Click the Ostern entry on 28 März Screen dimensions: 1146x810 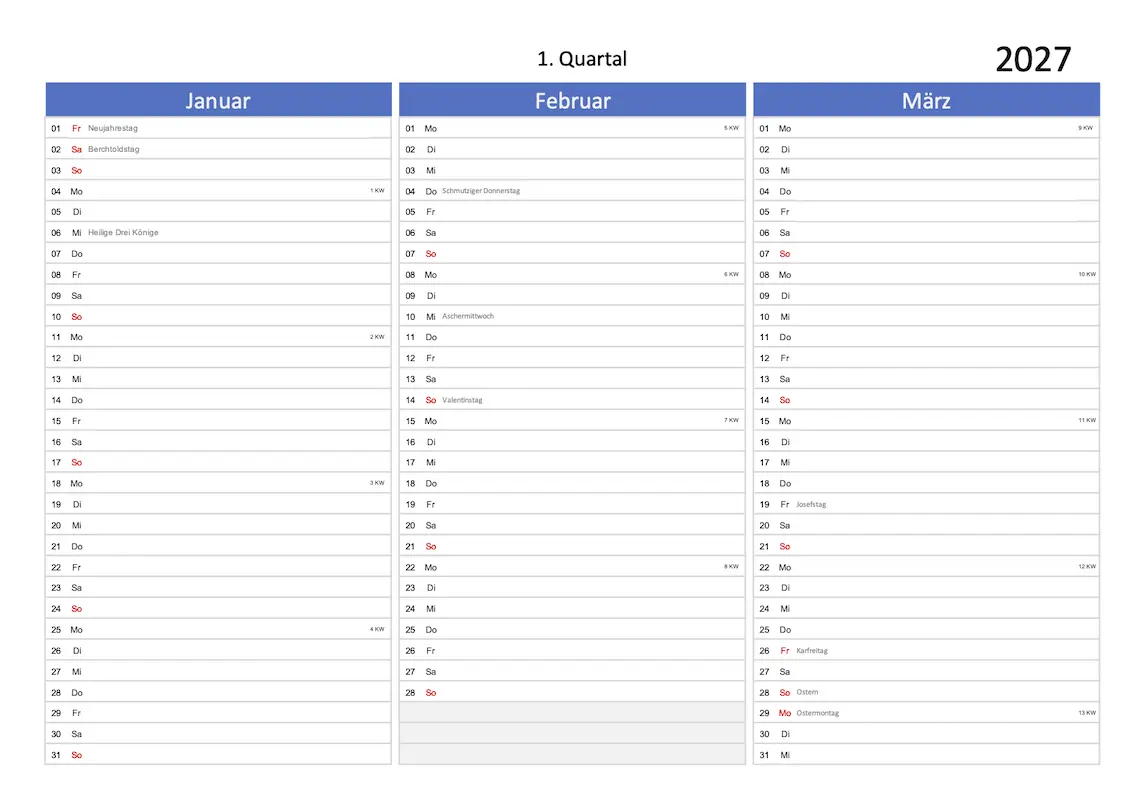[807, 692]
